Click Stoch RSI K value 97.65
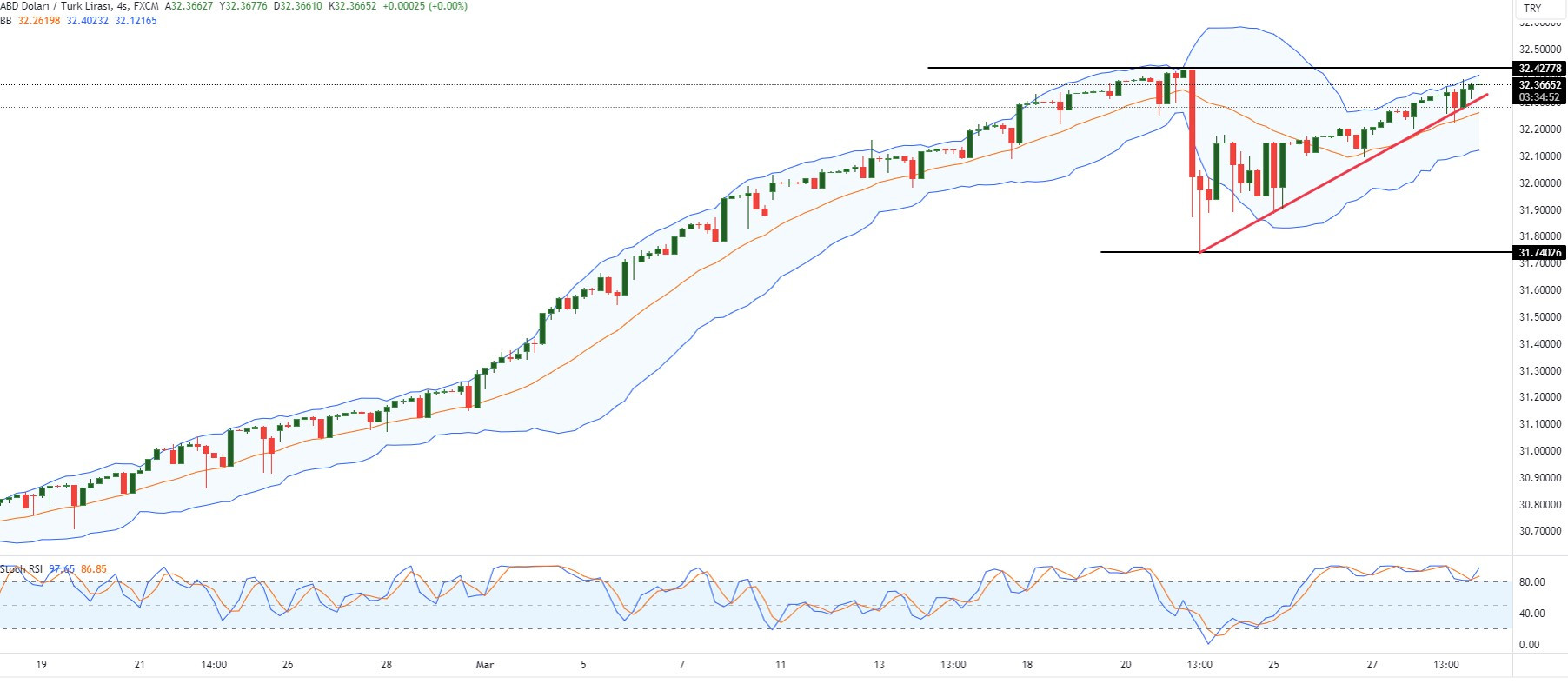Screen dimensions: 1568x684 tap(62, 569)
